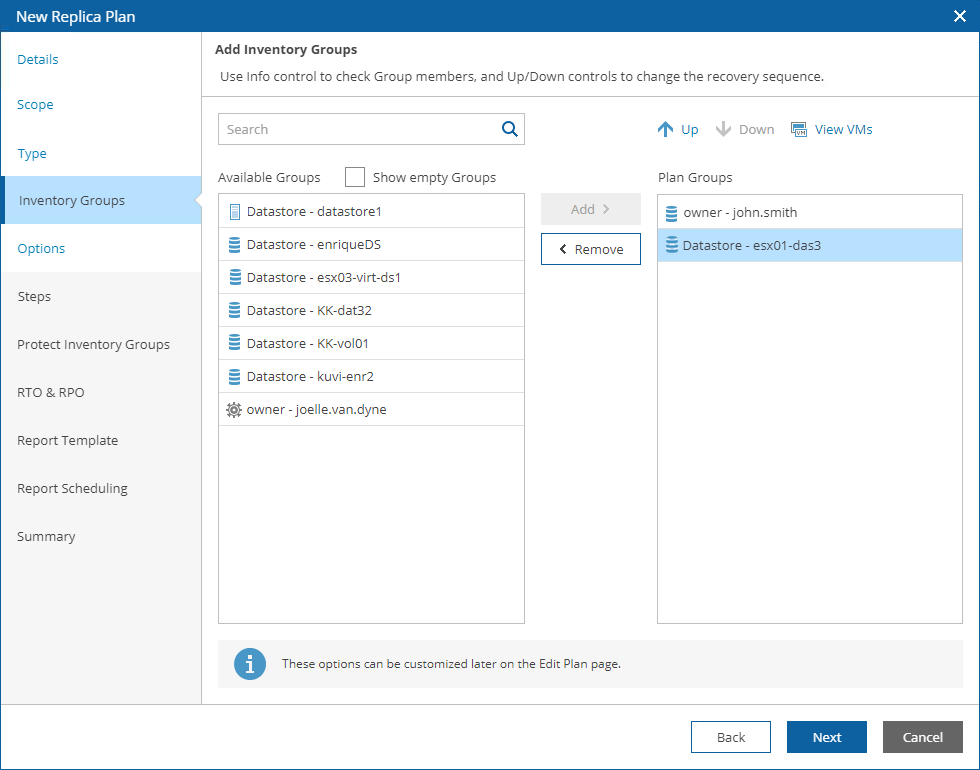
Task: Switch to the Options step
Action: pyautogui.click(x=41, y=248)
